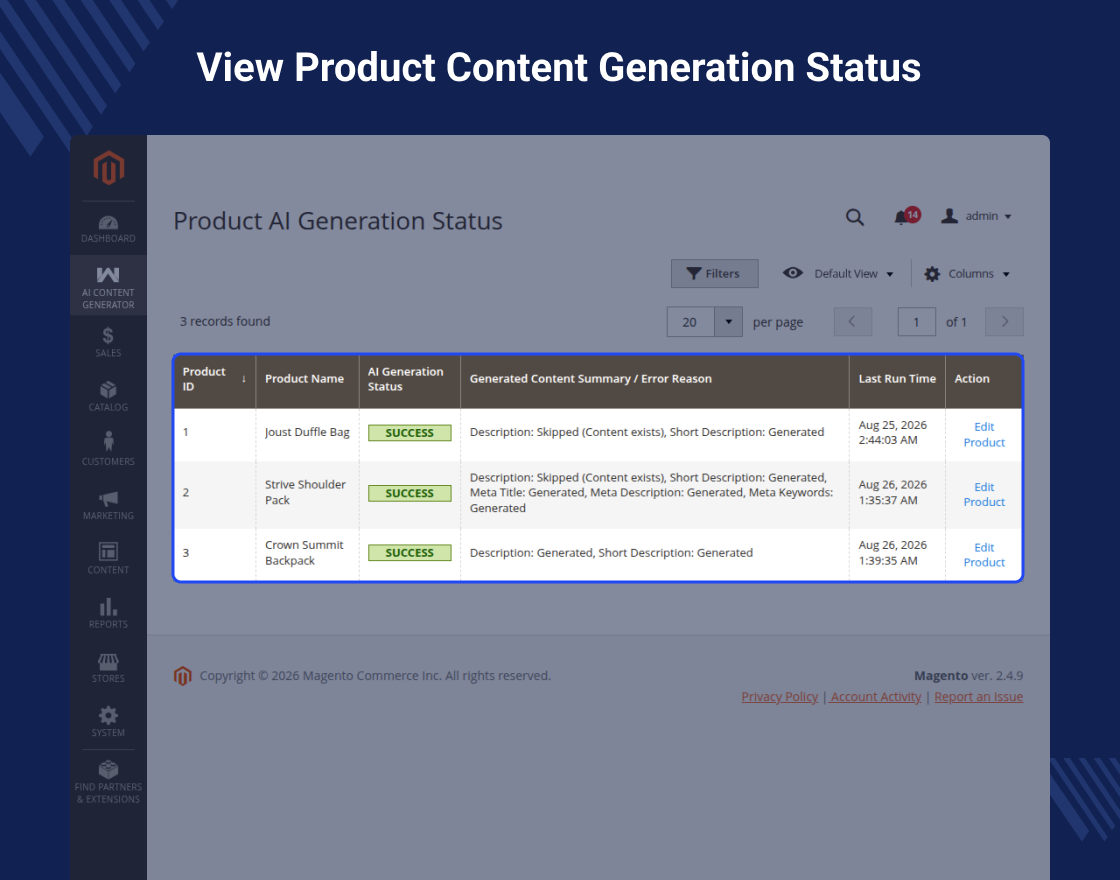Viewport: 1120px width, 880px height.
Task: Sort by the Product ID column header
Action: pyautogui.click(x=214, y=379)
